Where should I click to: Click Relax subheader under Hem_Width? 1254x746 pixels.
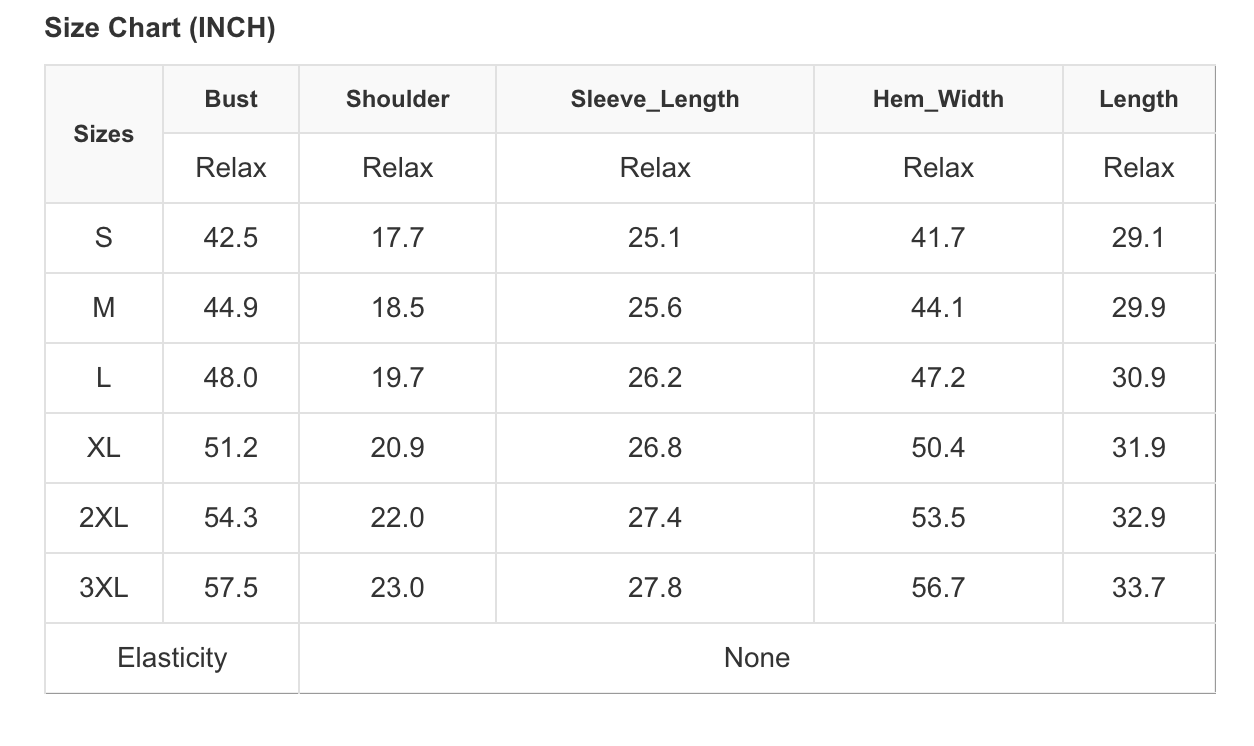938,168
